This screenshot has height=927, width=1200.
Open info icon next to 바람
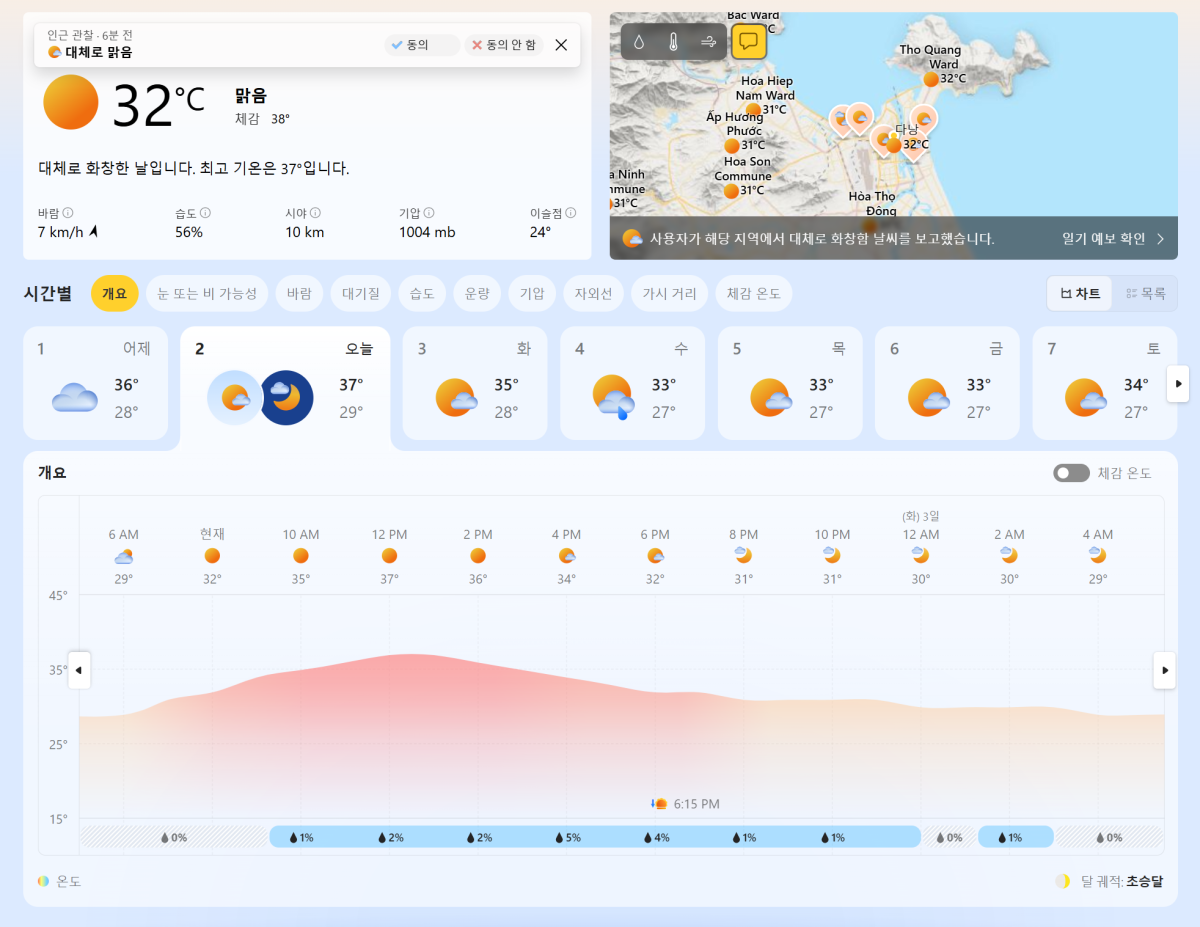tap(68, 213)
